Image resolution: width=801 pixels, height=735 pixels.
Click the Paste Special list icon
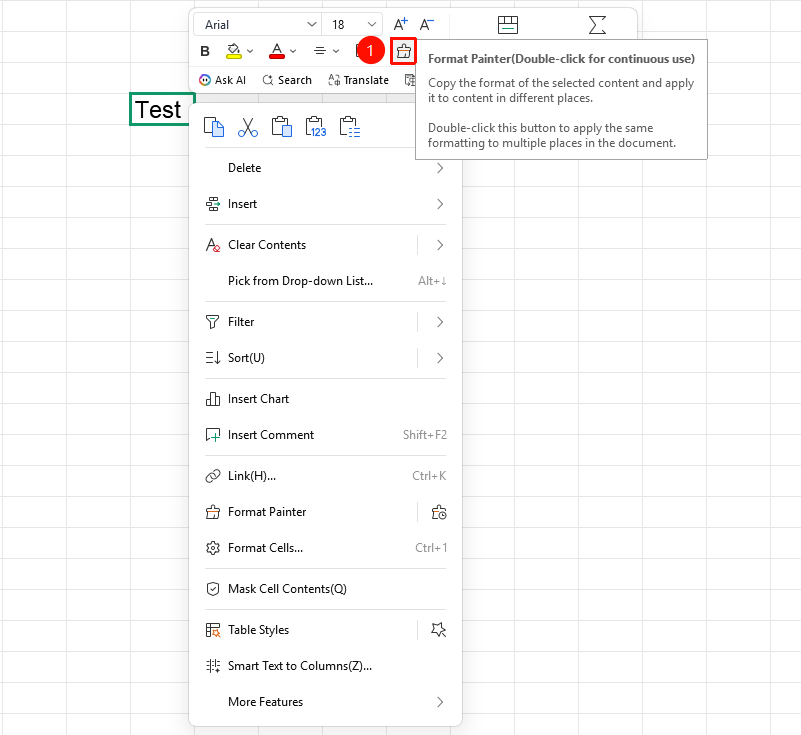click(349, 127)
